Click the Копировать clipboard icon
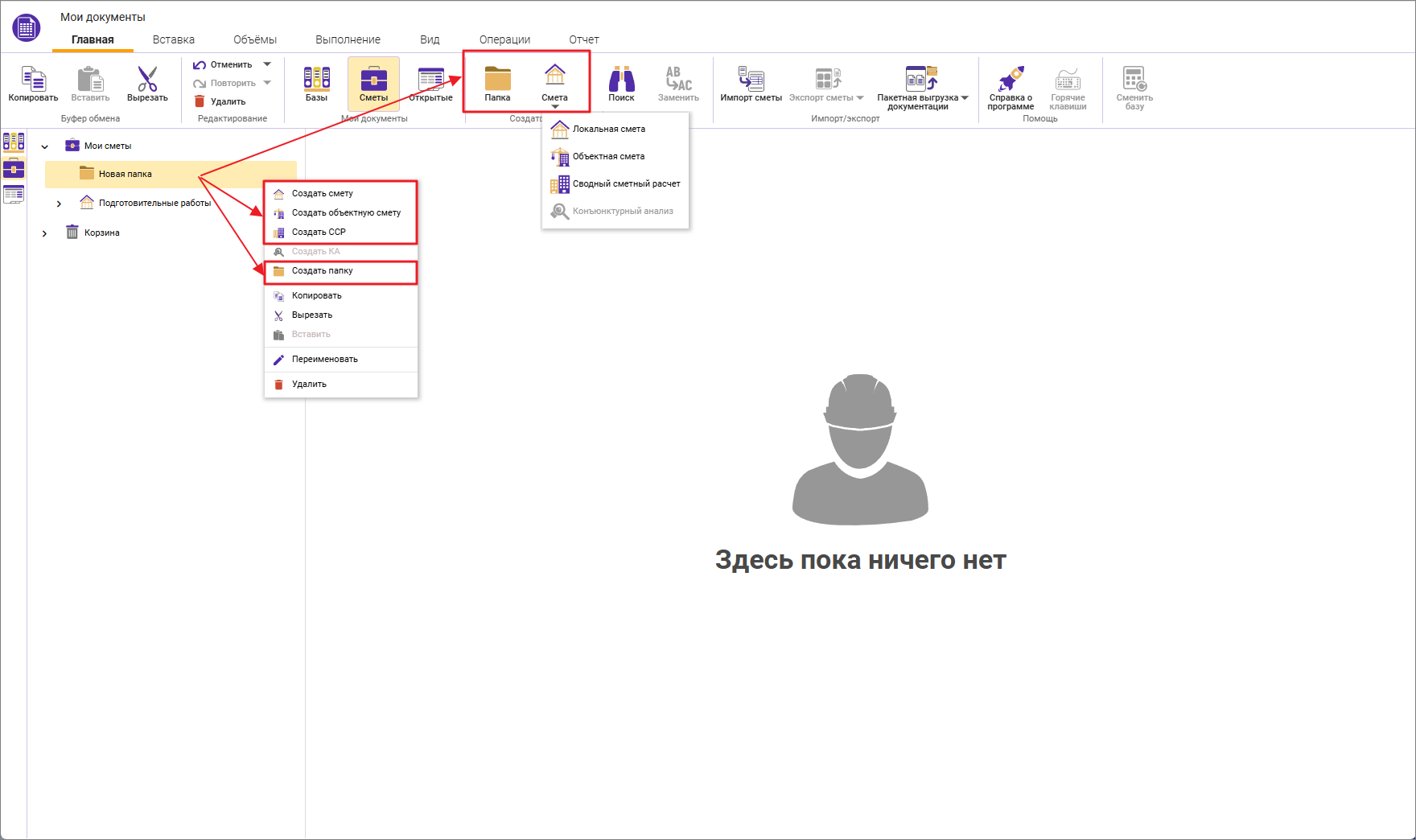Image resolution: width=1416 pixels, height=840 pixels. pos(33,80)
